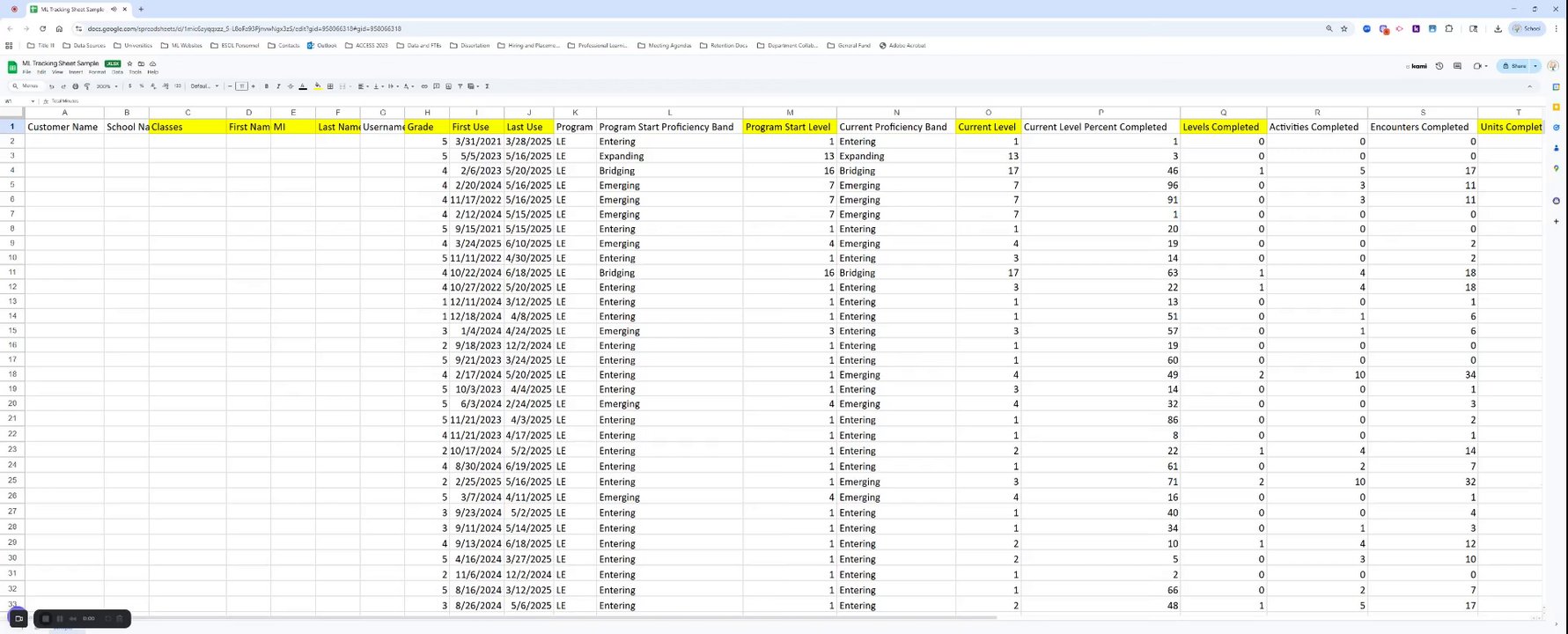Open the Data Sources bookmark folder
Screen dimensions: 1568x634
pos(84,45)
